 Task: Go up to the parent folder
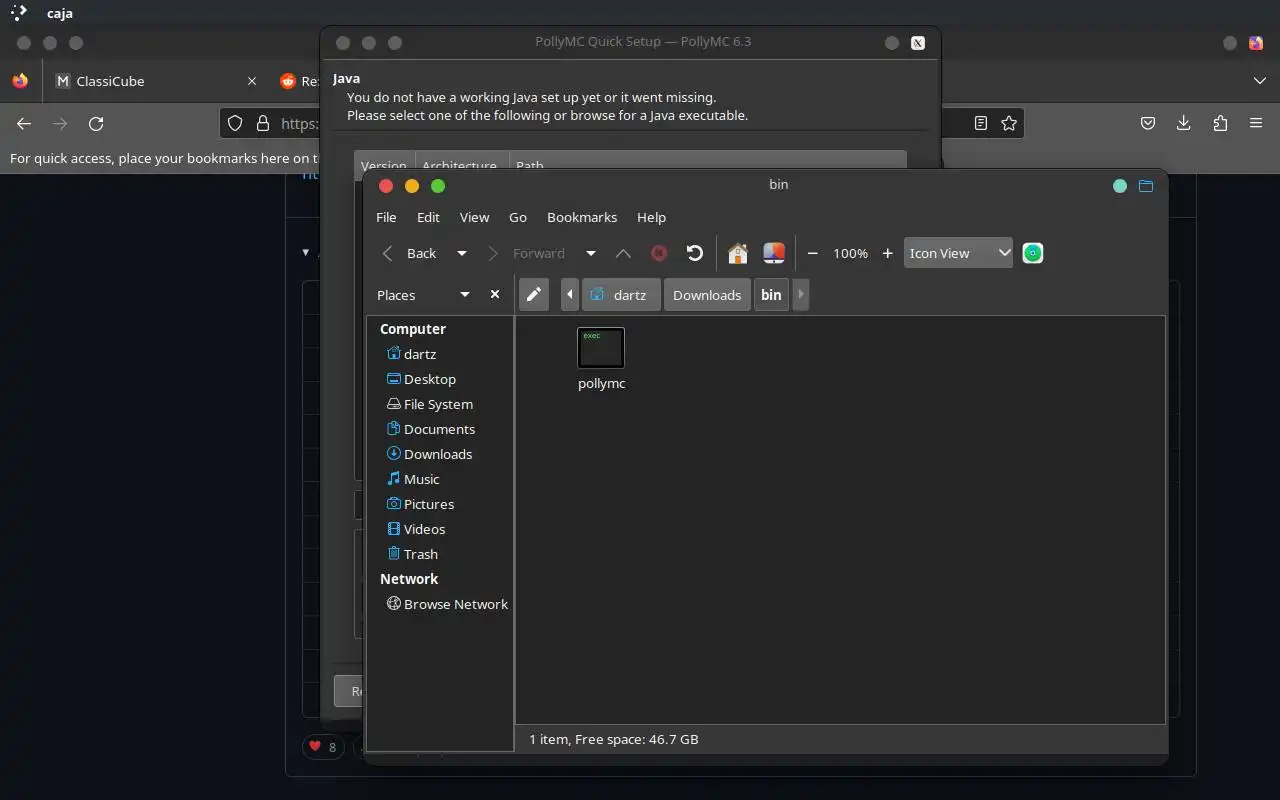(x=623, y=254)
